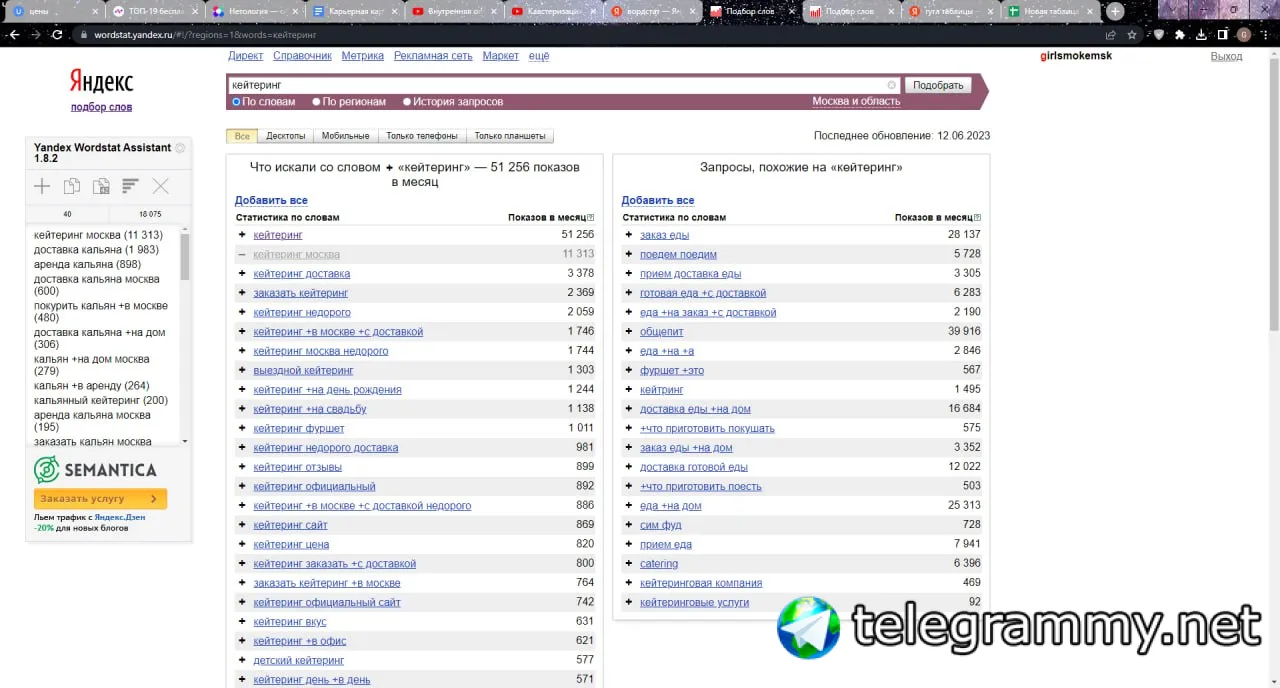Add 'кейтеринг фуршет' with its plus icon
The width and height of the screenshot is (1280, 688).
242,428
